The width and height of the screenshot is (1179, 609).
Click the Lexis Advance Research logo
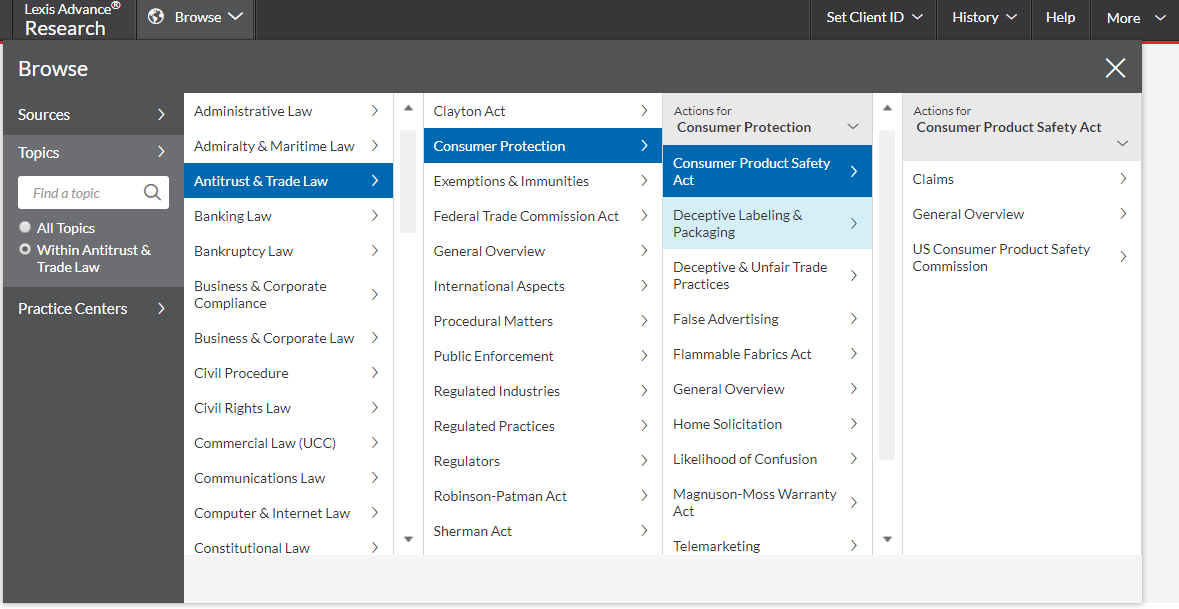click(72, 20)
